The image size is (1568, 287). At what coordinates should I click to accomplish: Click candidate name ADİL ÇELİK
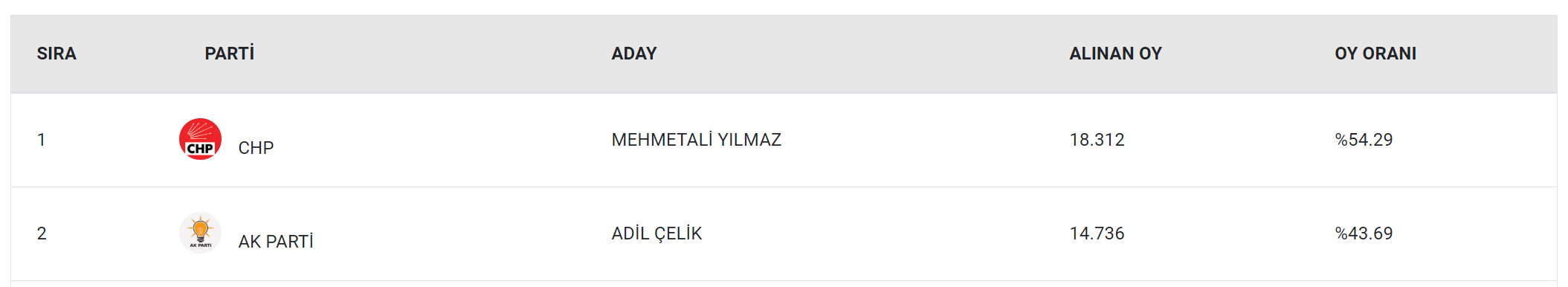click(656, 233)
